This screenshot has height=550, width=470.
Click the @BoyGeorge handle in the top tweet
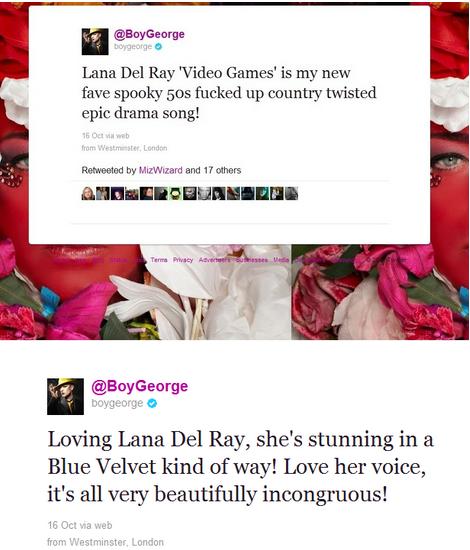[149, 34]
